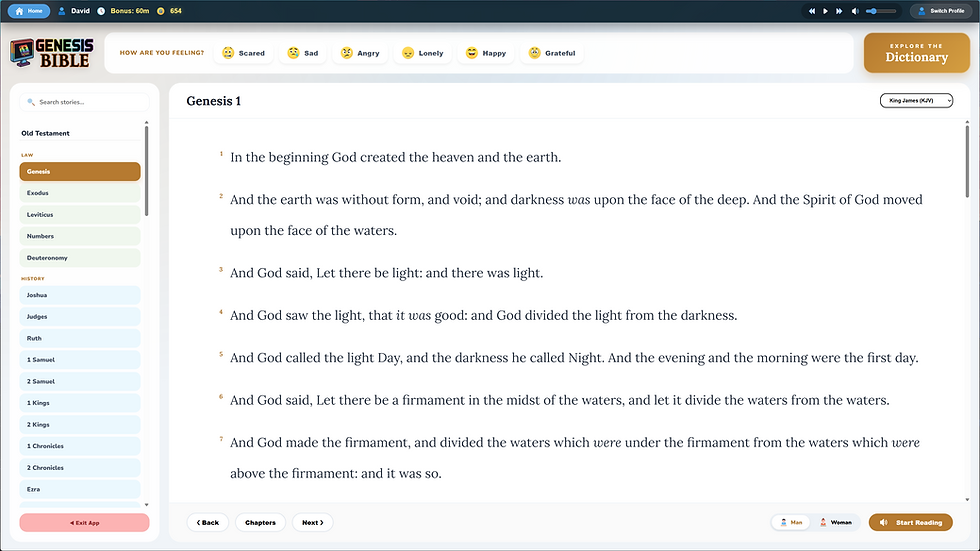Click the search magnifier icon
This screenshot has width=980, height=551.
pos(31,102)
